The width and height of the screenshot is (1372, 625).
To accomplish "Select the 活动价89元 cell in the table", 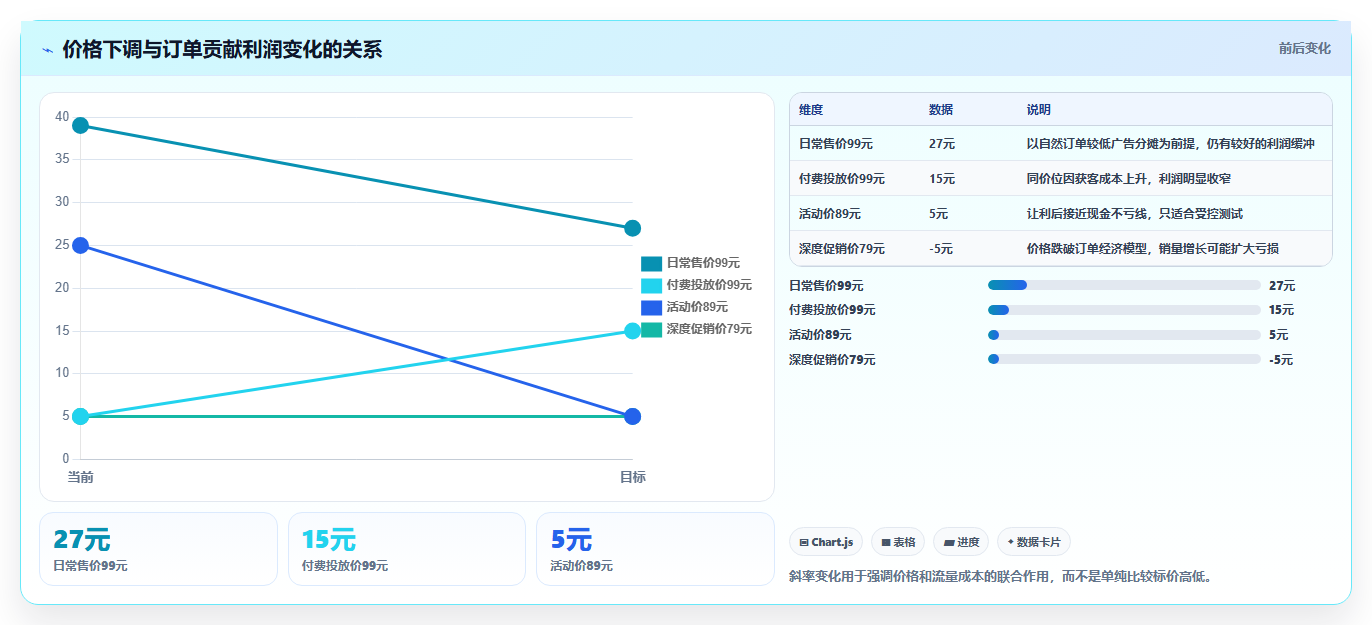I will (830, 214).
